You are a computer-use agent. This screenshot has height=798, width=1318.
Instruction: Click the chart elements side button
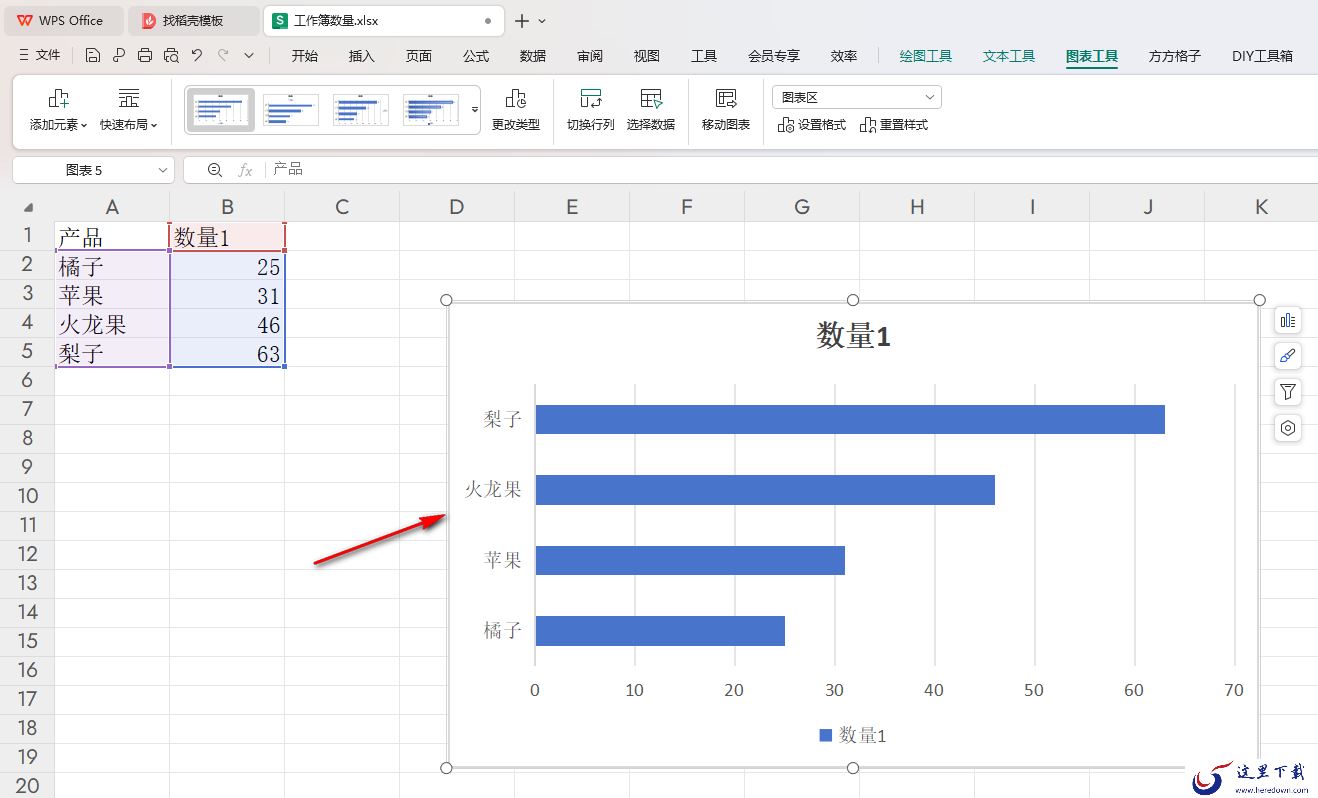pyautogui.click(x=1288, y=320)
